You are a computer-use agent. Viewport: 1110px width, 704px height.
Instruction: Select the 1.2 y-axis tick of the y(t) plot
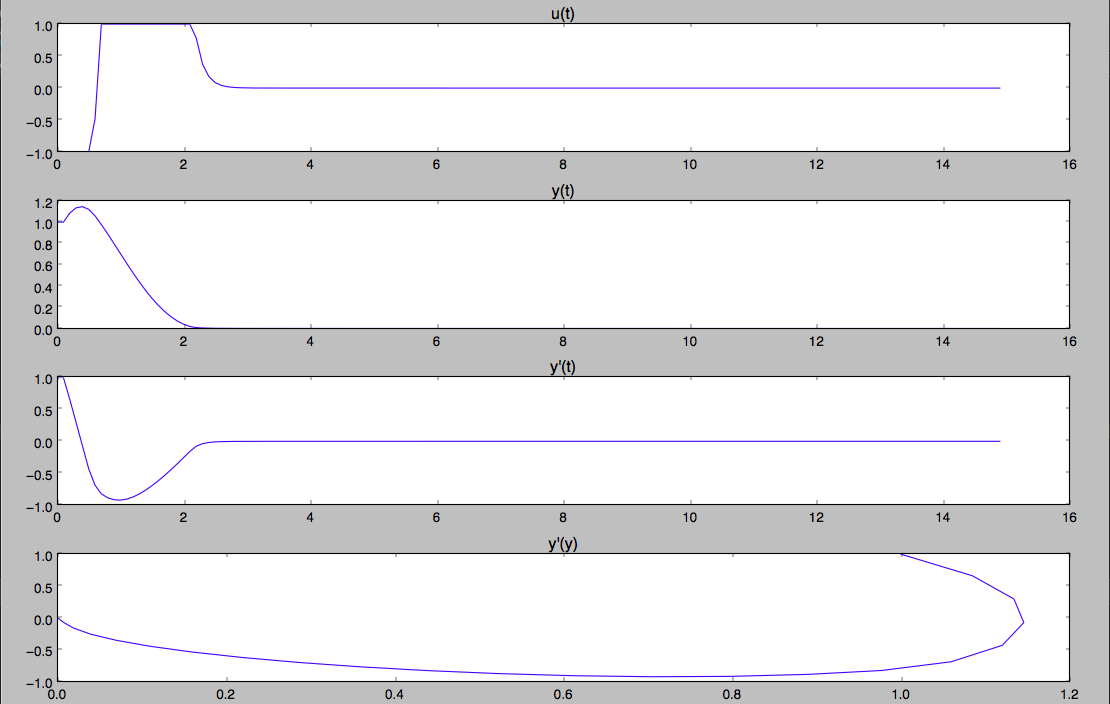pos(43,203)
